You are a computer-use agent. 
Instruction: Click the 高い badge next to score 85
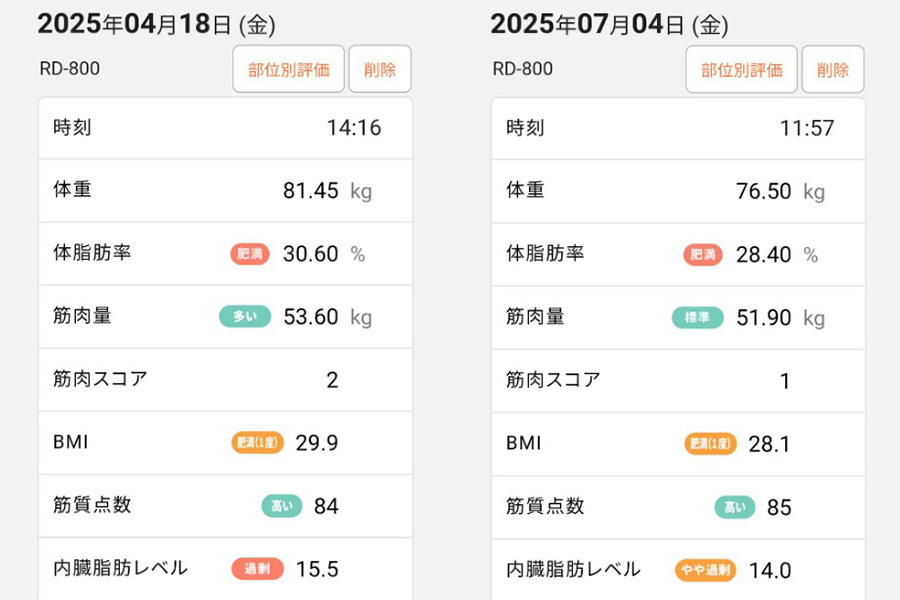click(x=735, y=507)
